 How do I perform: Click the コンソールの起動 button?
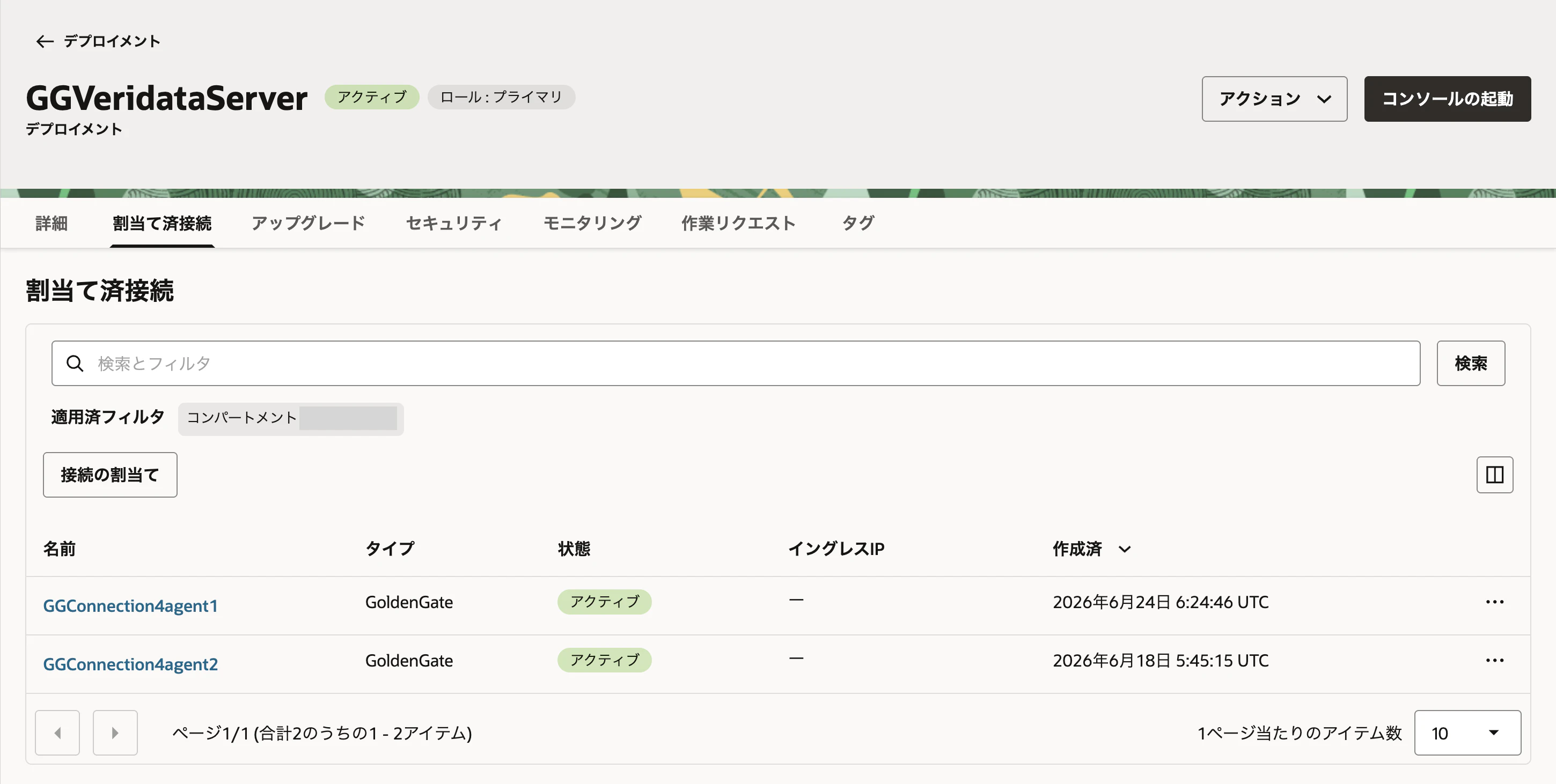pyautogui.click(x=1447, y=99)
